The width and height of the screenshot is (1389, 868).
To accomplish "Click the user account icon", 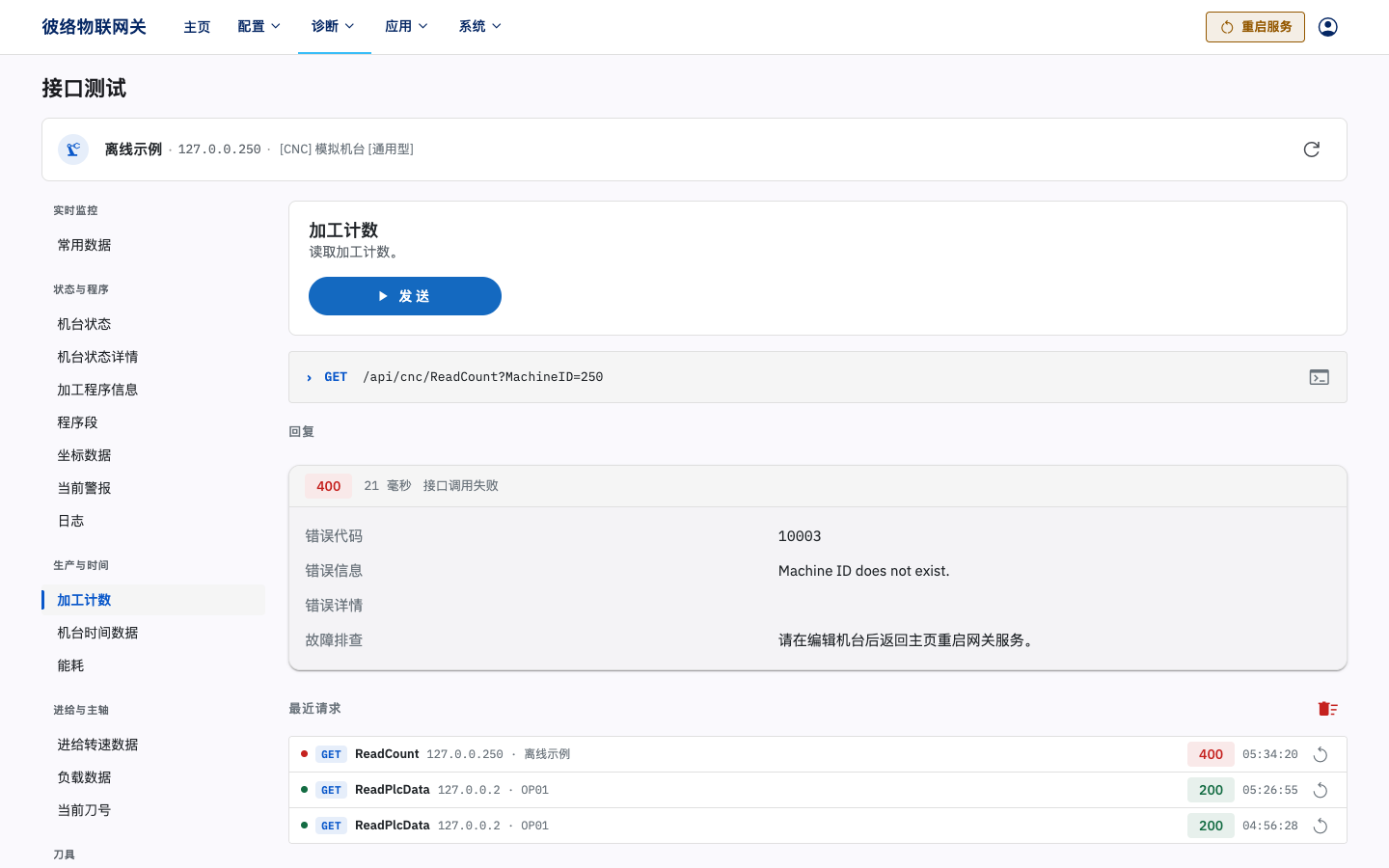I will 1328,27.
